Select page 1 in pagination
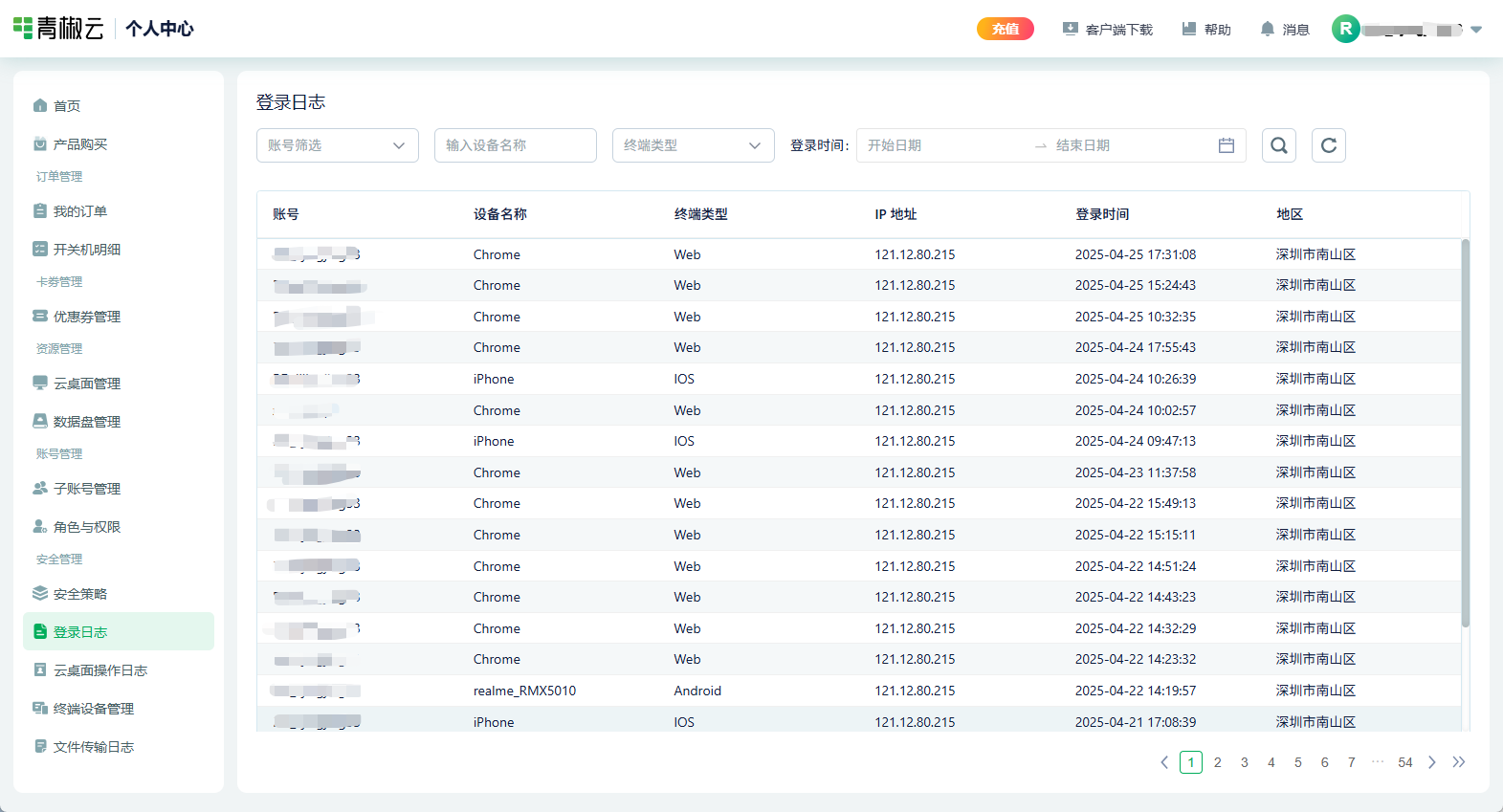 (1191, 762)
